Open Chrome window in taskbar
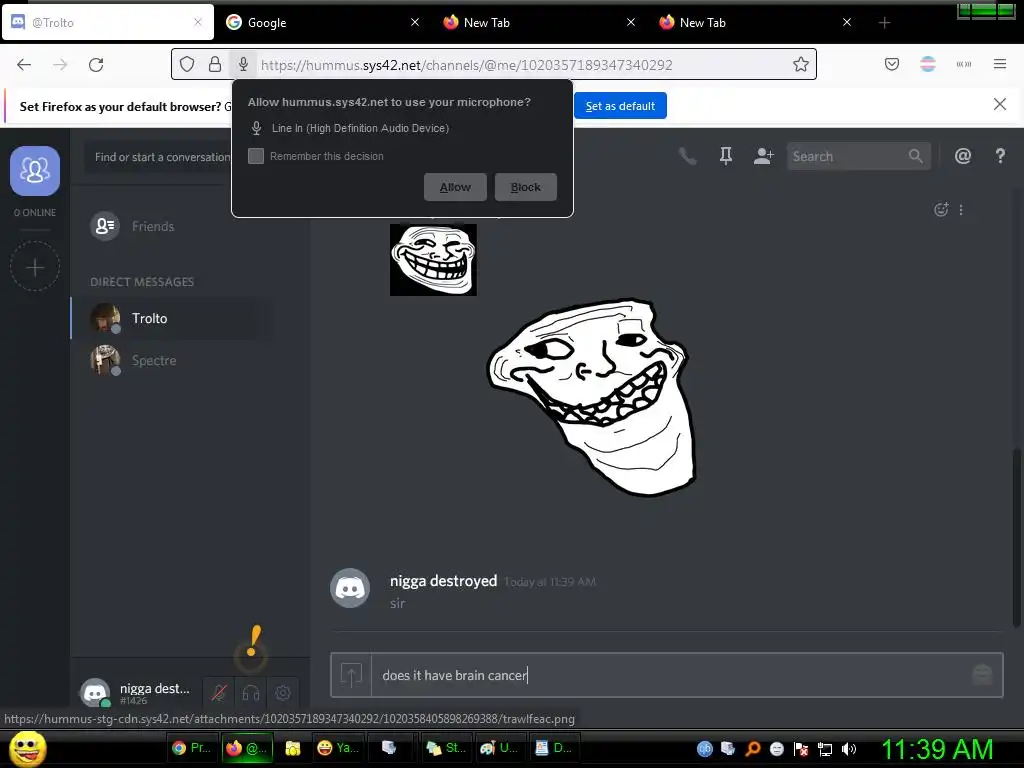Screen dimensions: 1024x768 (191, 748)
